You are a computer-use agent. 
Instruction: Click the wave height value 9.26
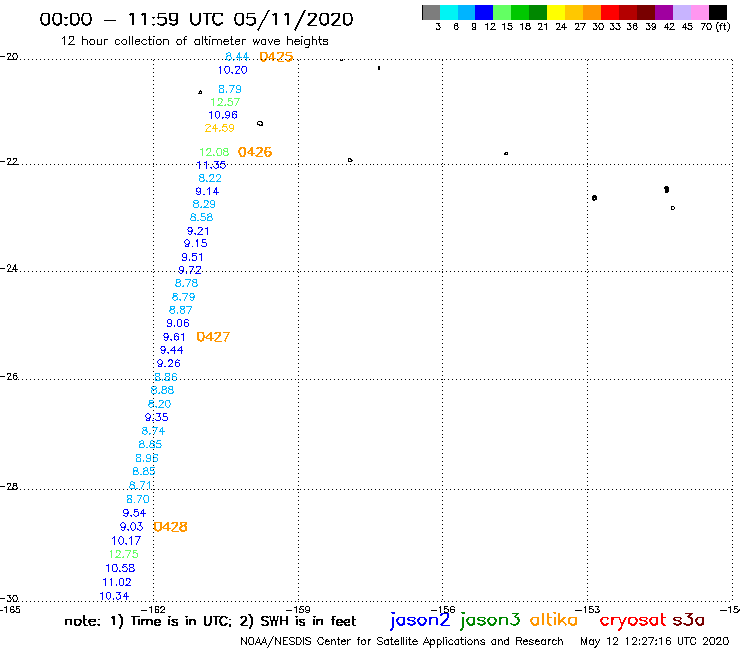pos(168,363)
